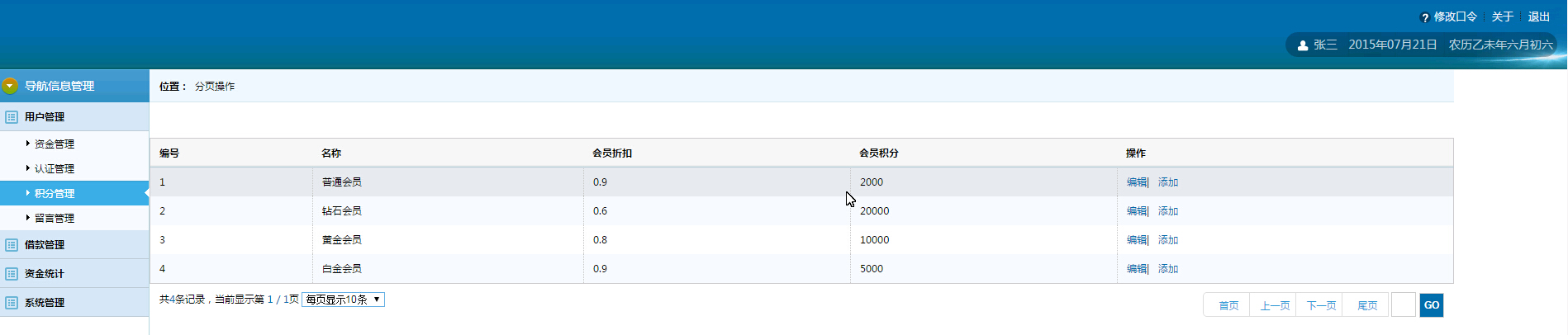Click the 用户管理 list icon
The height and width of the screenshot is (335, 1568).
(12, 117)
